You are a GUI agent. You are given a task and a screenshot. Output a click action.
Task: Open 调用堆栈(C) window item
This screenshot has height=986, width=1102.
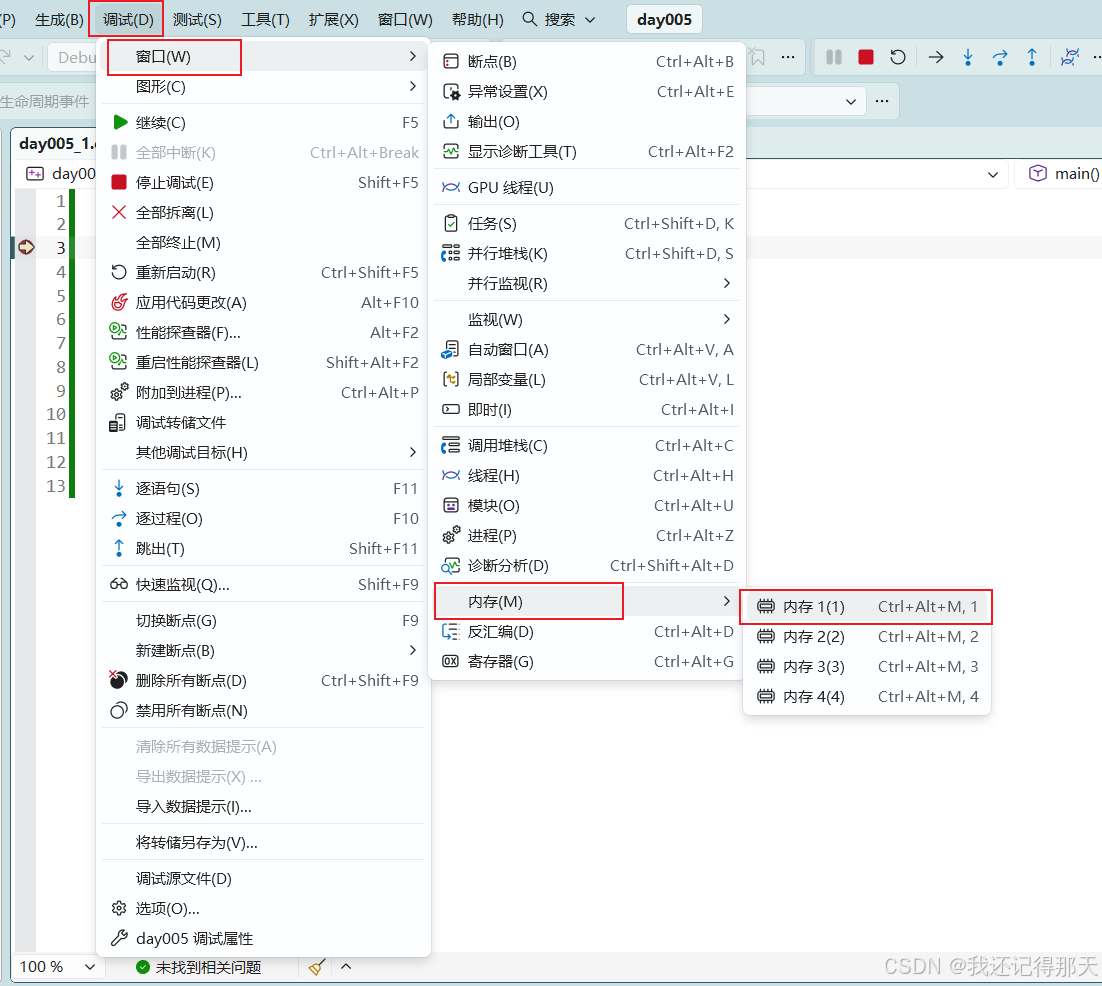pyautogui.click(x=587, y=446)
